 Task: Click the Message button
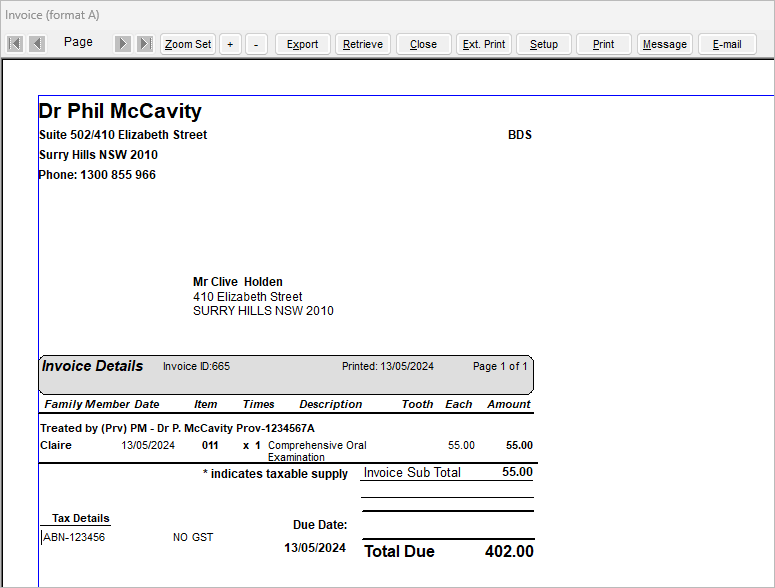[665, 44]
